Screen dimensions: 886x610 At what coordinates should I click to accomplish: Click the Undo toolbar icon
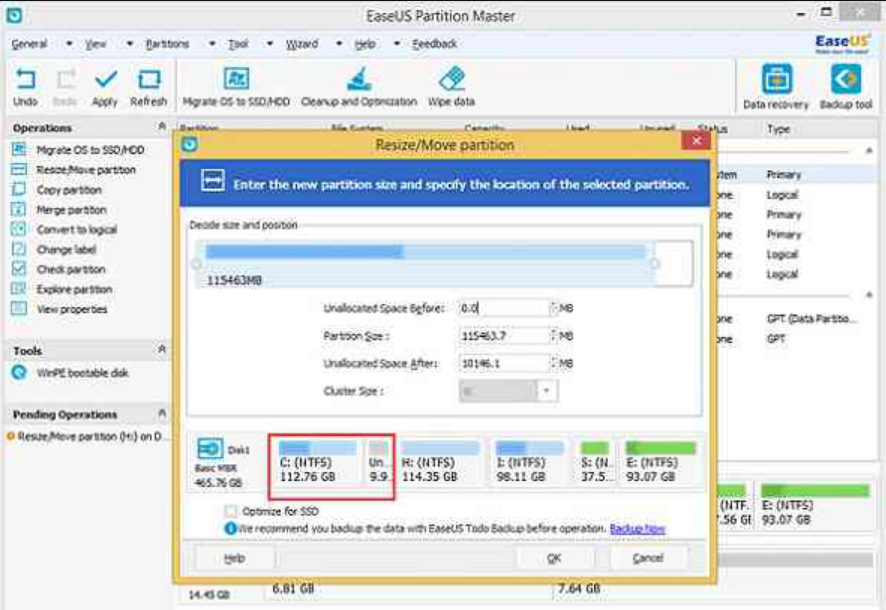pos(25,79)
